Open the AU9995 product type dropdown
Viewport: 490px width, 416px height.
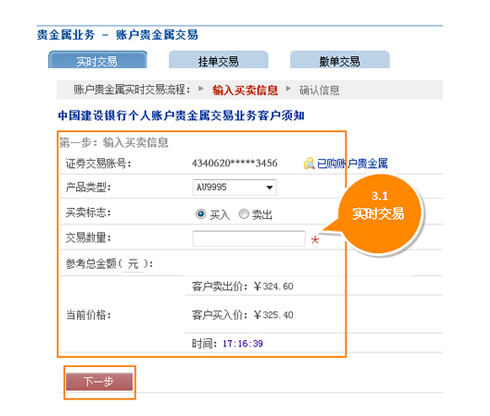coord(234,187)
